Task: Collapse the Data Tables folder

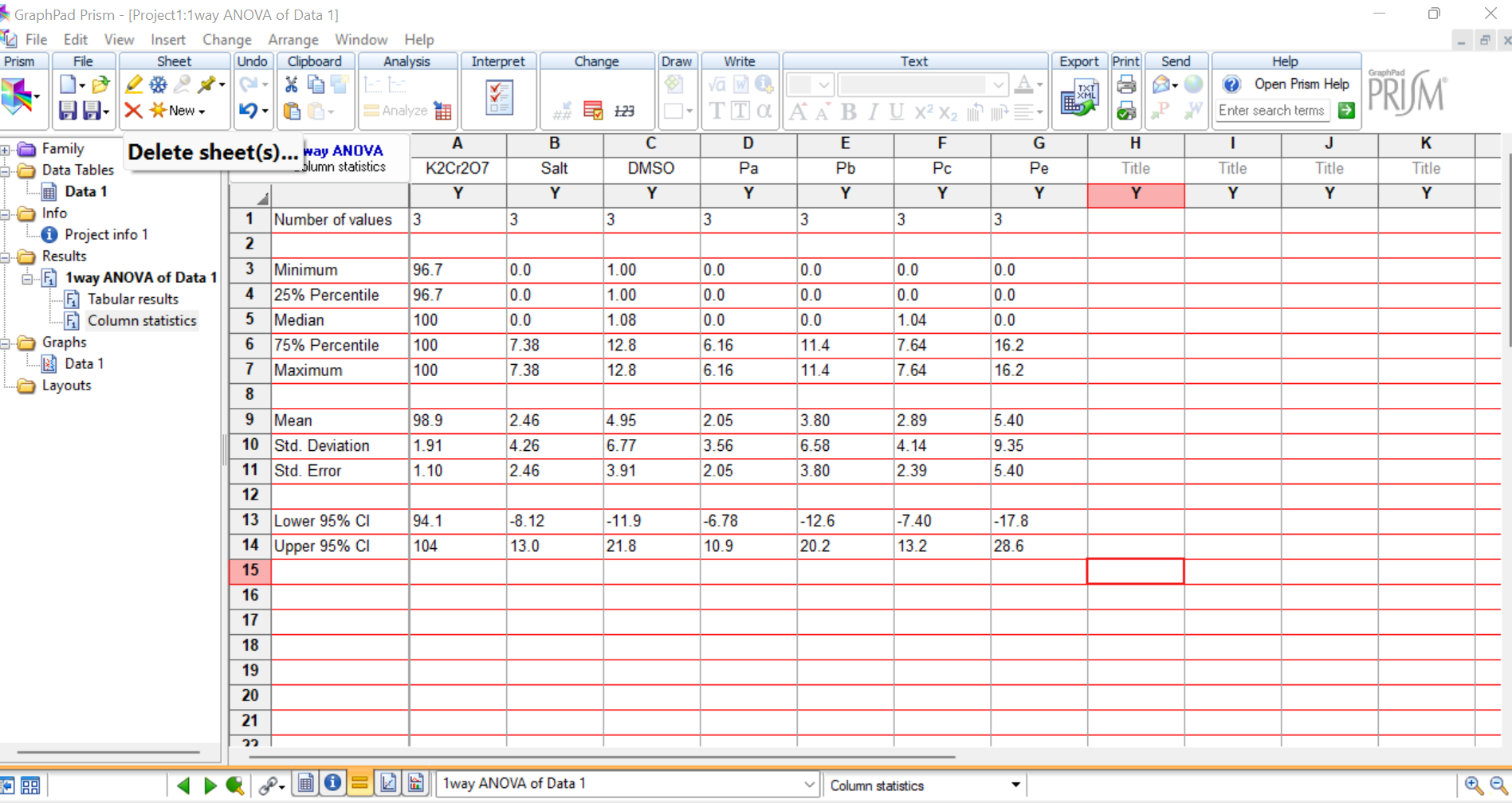Action: (x=6, y=170)
